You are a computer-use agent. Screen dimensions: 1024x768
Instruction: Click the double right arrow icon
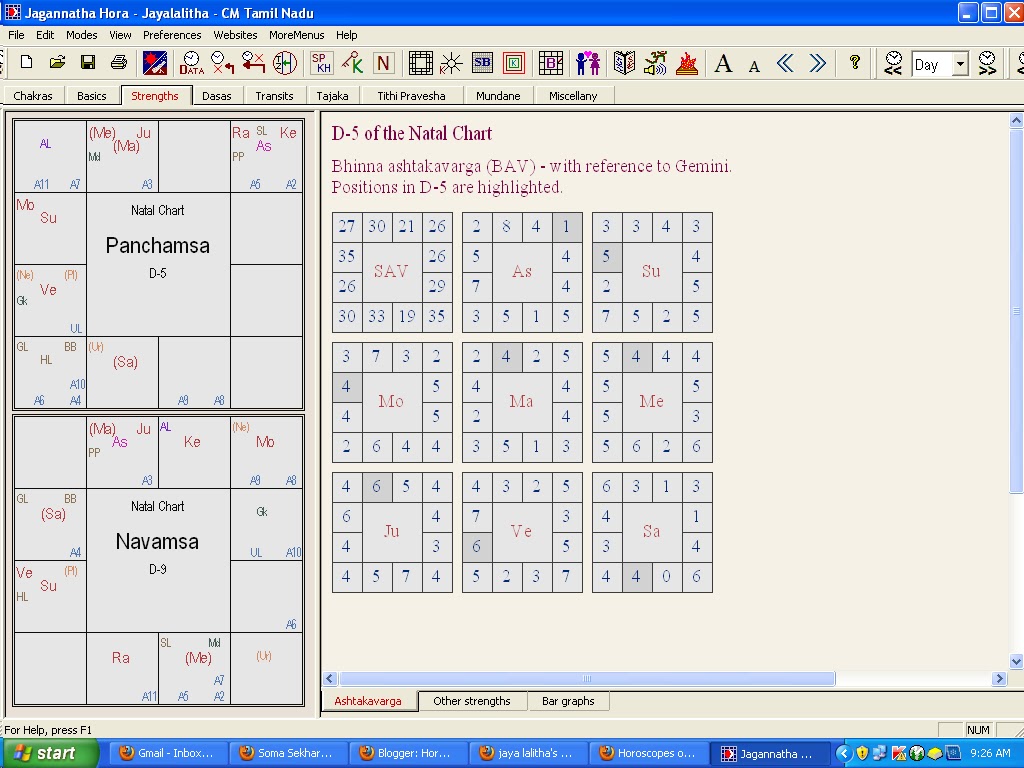[817, 63]
